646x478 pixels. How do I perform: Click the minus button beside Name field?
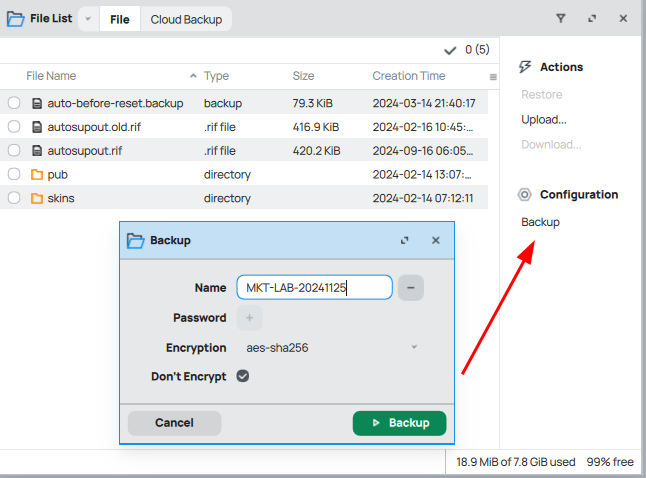point(410,288)
